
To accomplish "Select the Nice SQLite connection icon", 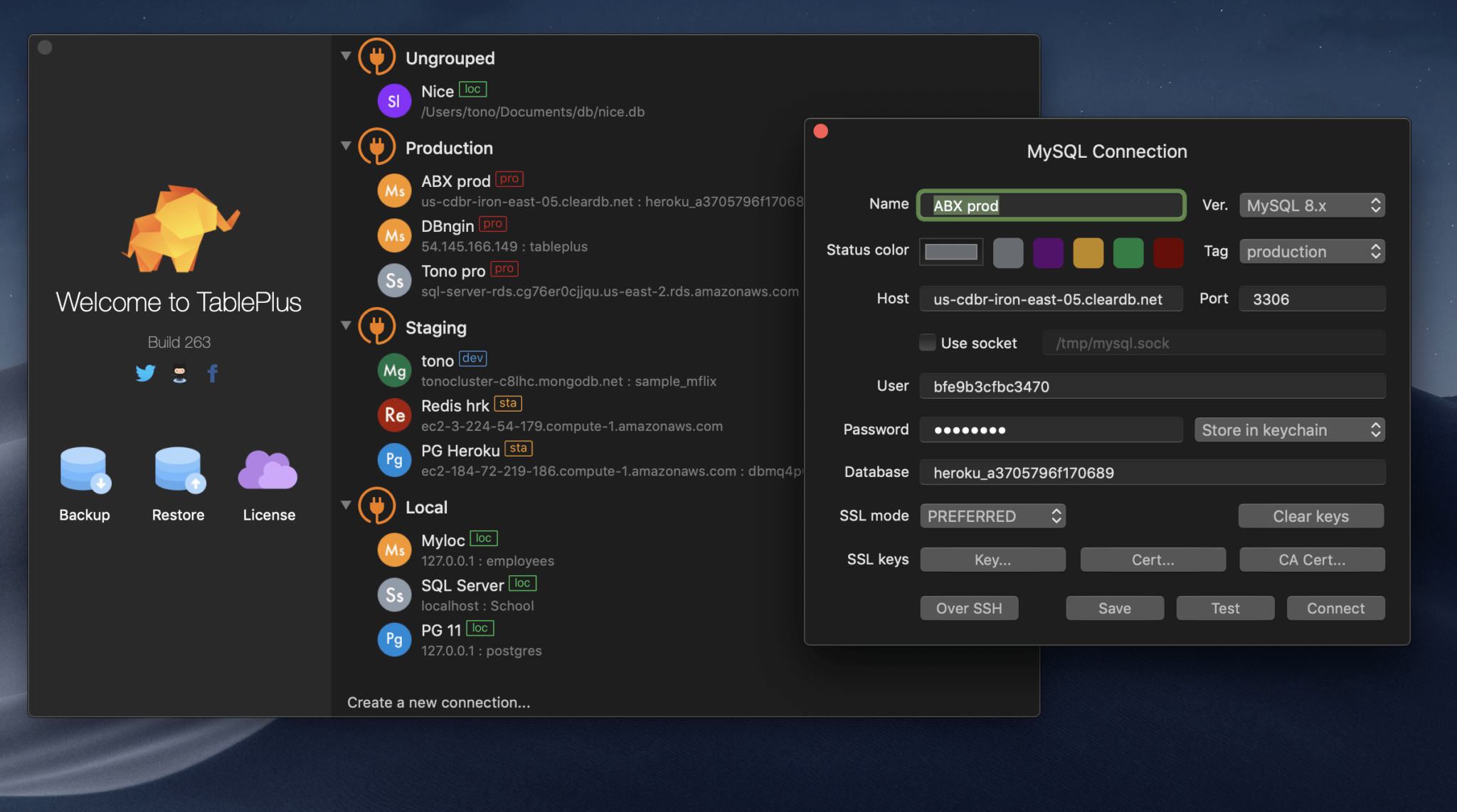I will (394, 101).
